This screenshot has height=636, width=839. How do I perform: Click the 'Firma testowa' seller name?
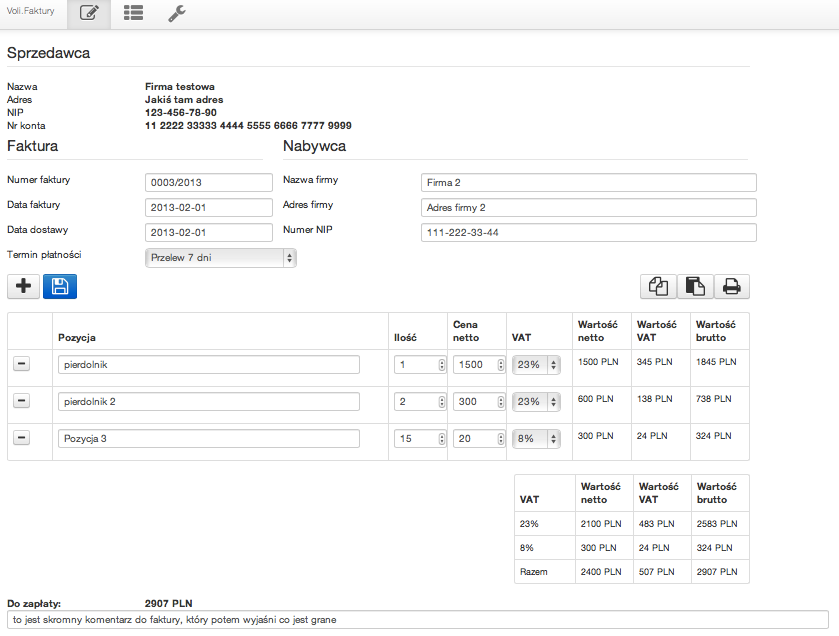(180, 87)
